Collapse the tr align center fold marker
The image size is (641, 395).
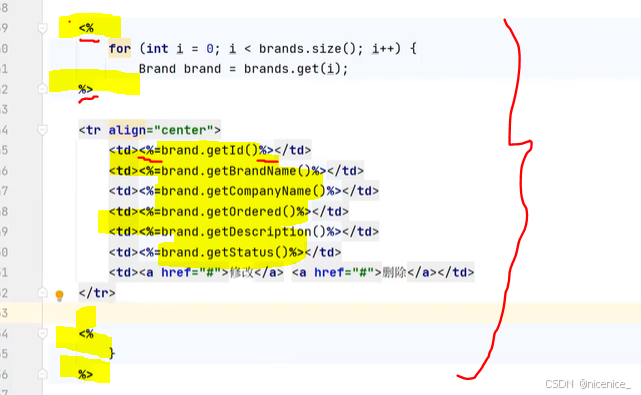43,130
